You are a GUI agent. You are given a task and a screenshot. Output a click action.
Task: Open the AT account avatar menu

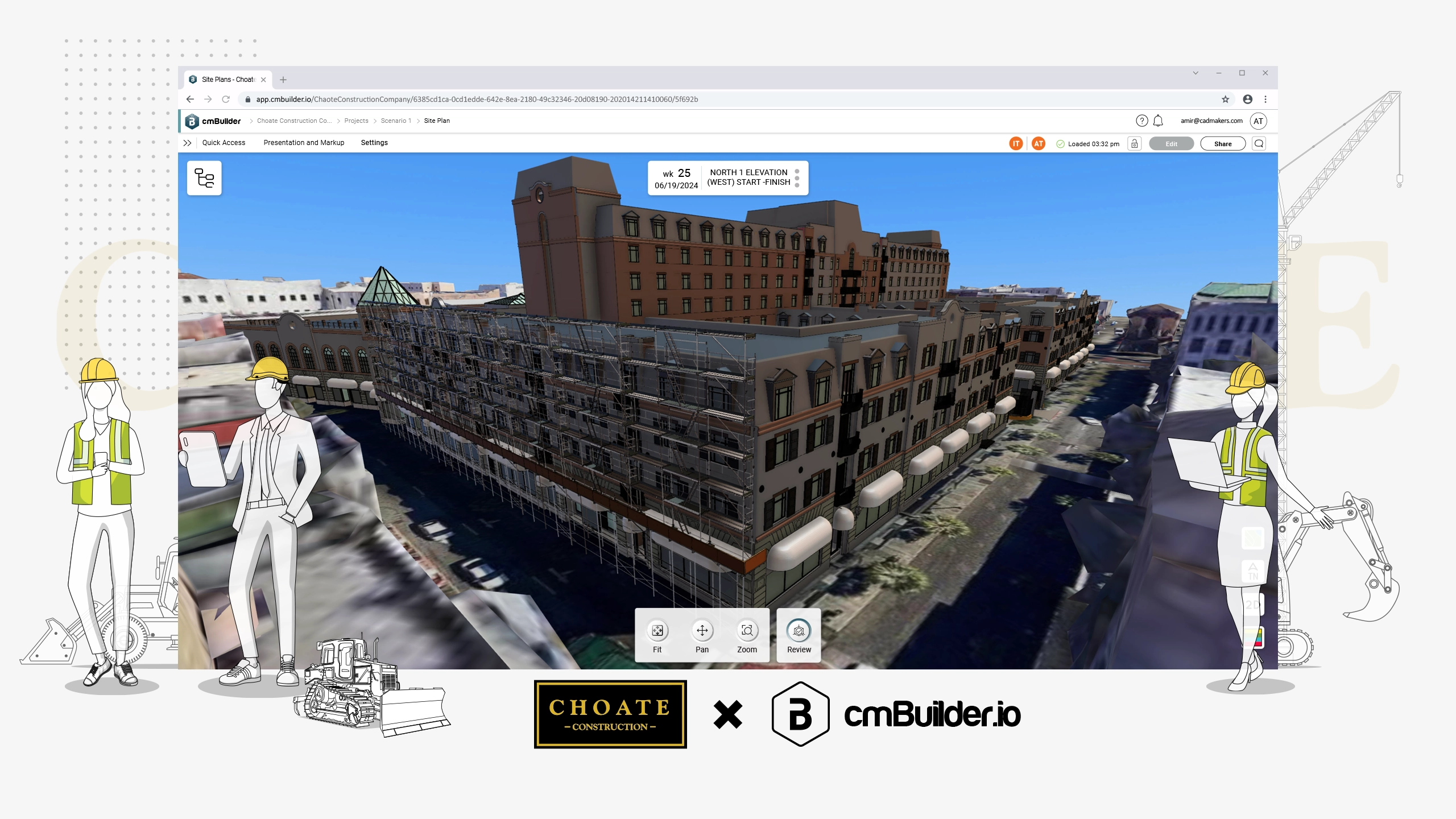(1259, 121)
